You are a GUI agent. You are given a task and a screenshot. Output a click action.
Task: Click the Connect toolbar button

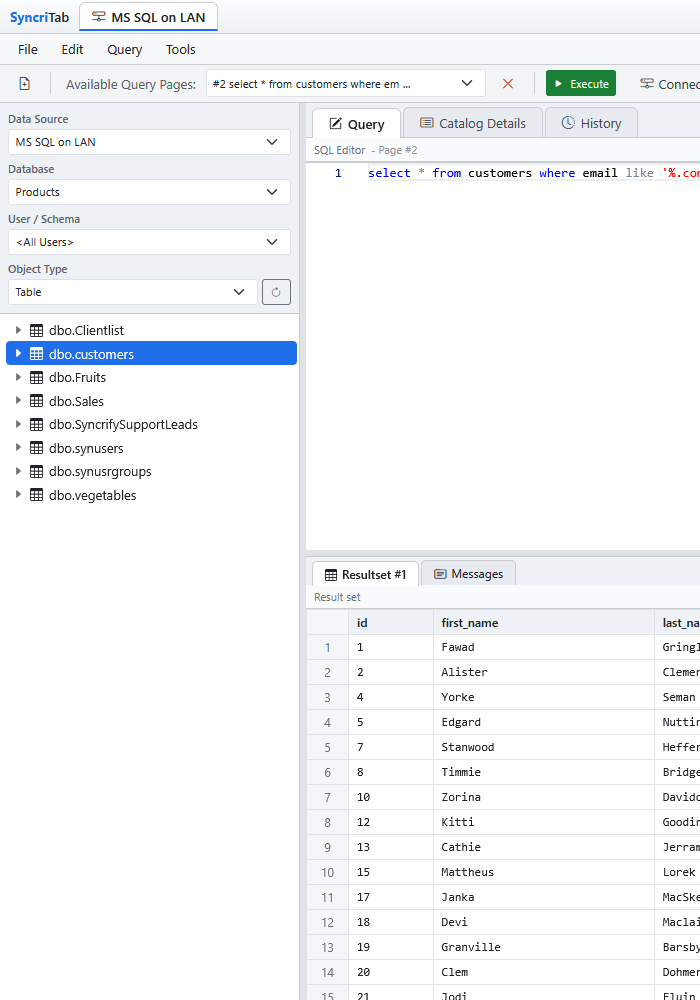669,84
